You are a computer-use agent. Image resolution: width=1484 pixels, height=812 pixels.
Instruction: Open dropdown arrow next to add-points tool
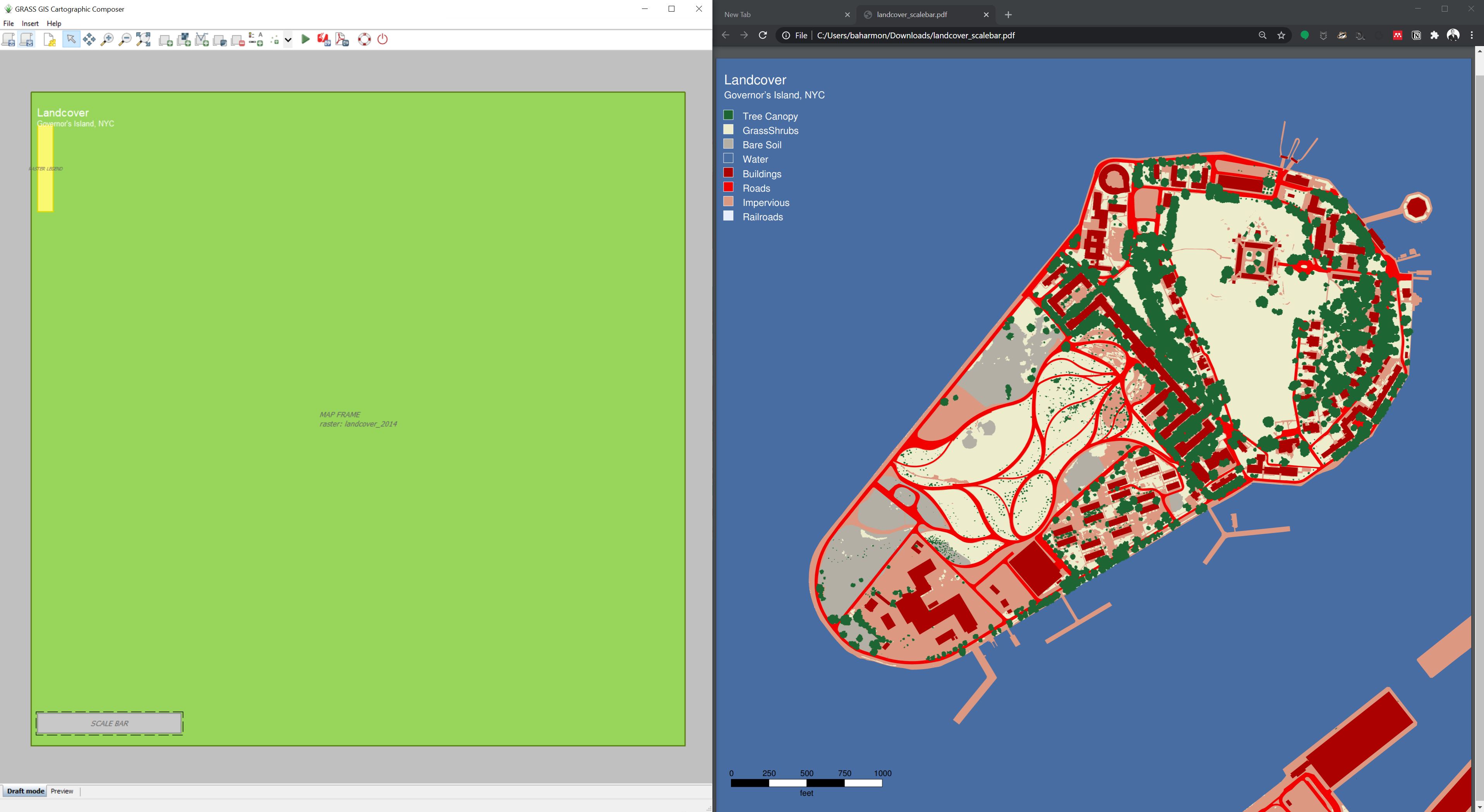288,39
